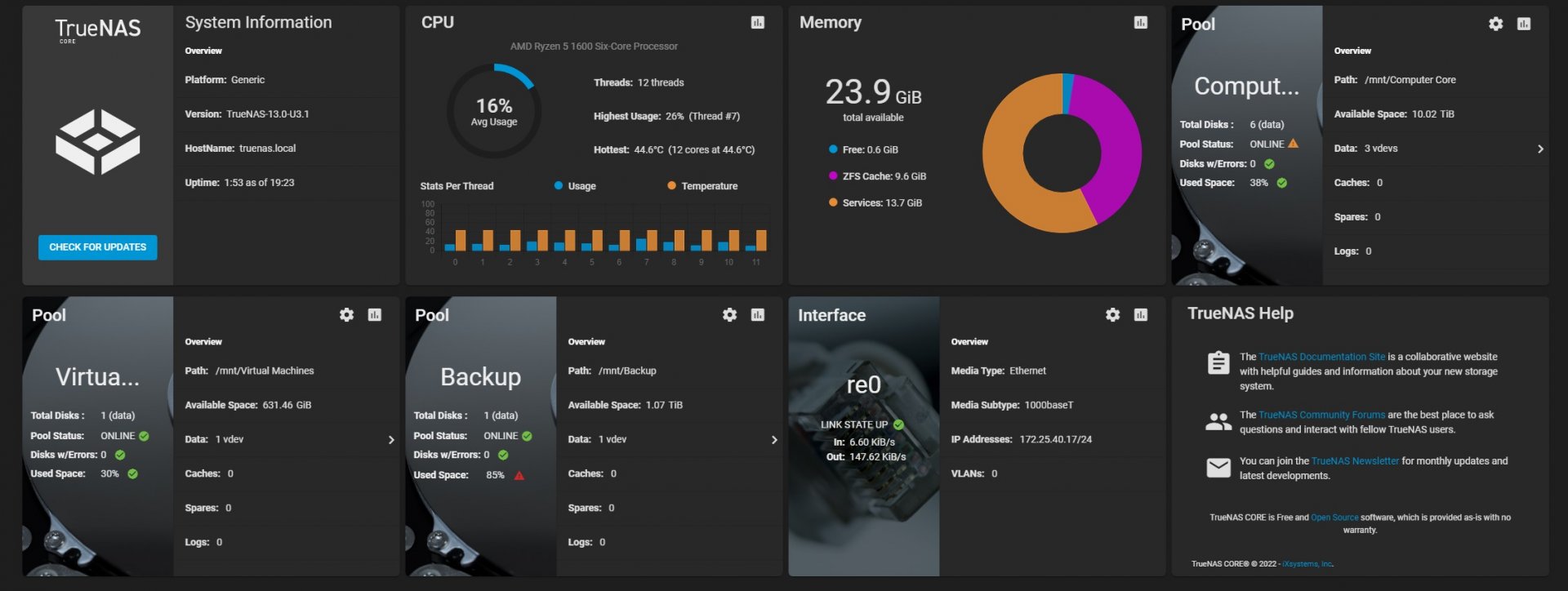
Task: Open CPU reports chart icon
Action: point(757,23)
